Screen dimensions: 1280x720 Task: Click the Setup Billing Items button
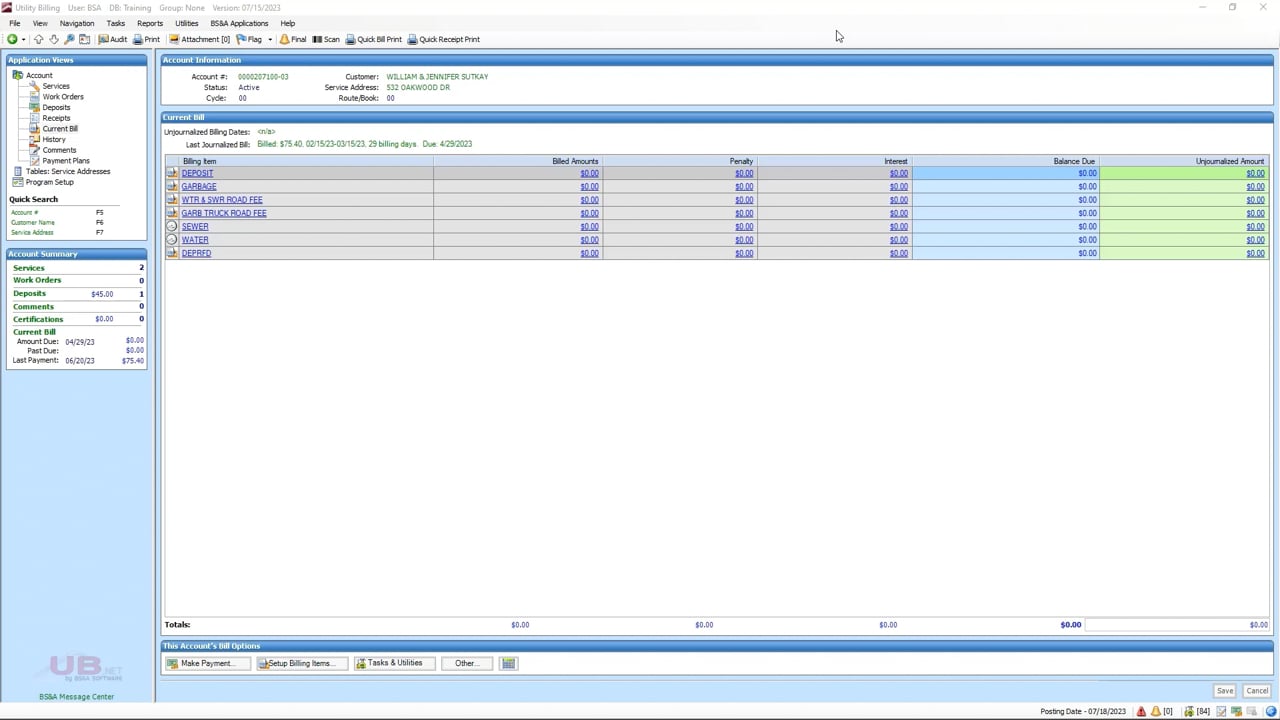click(302, 663)
